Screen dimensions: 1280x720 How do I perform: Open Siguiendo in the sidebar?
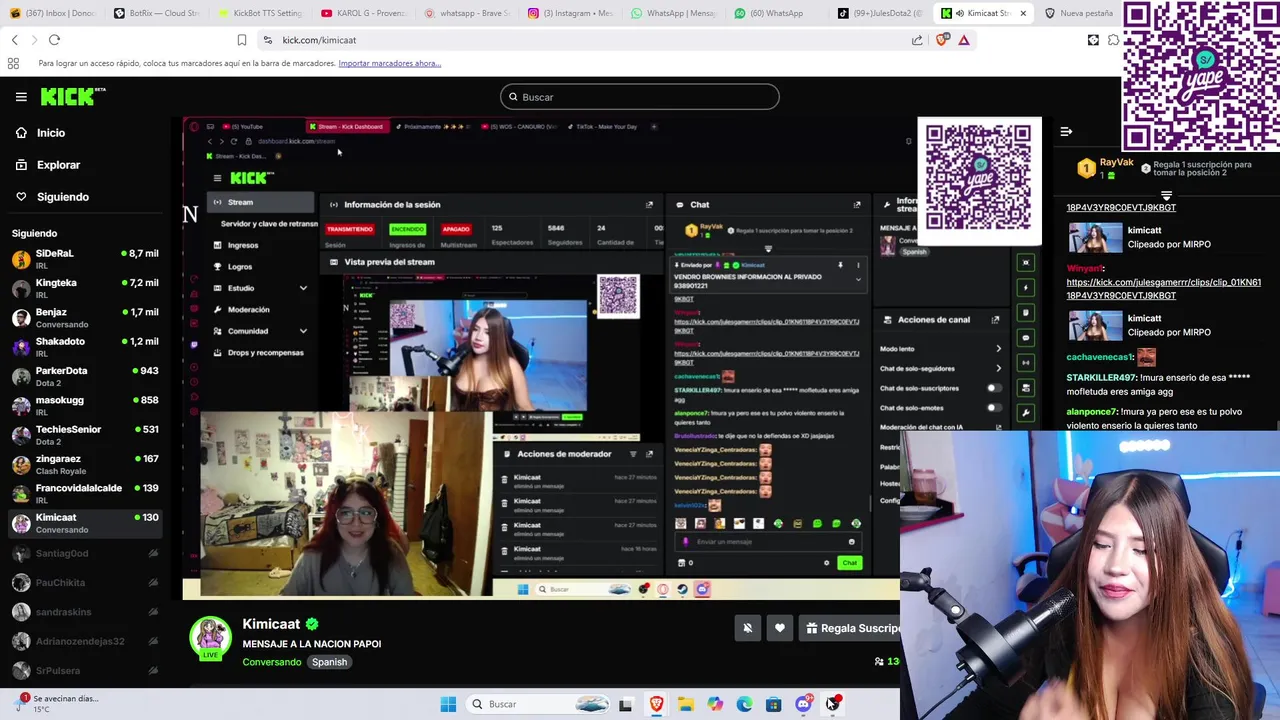52,197
